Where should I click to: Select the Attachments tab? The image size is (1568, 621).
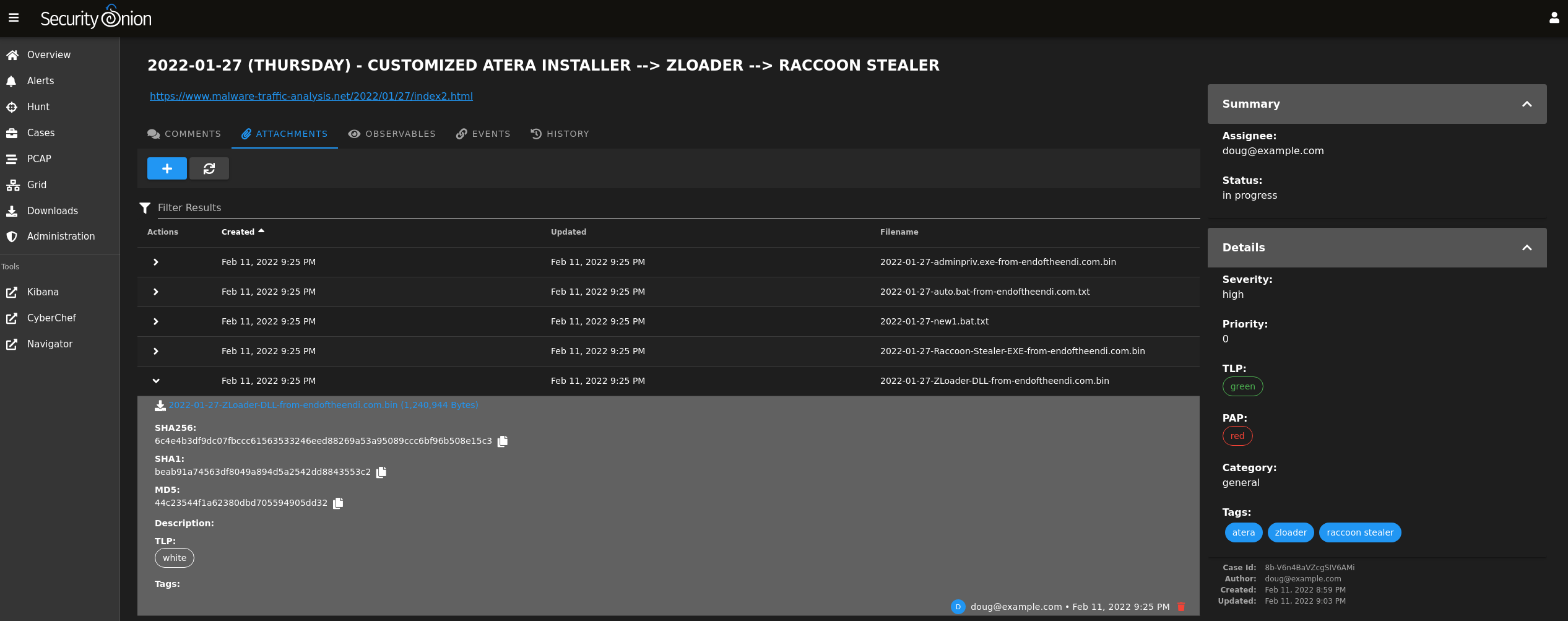285,134
